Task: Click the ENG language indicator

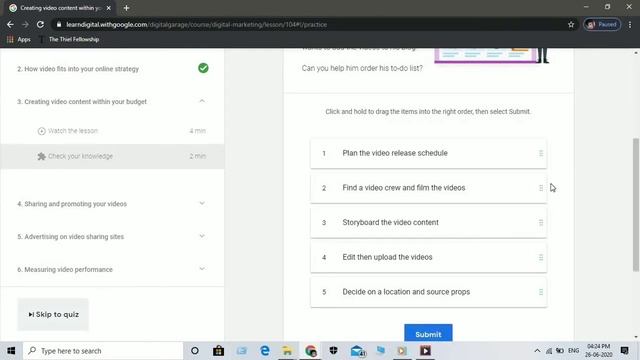Action: click(x=573, y=351)
